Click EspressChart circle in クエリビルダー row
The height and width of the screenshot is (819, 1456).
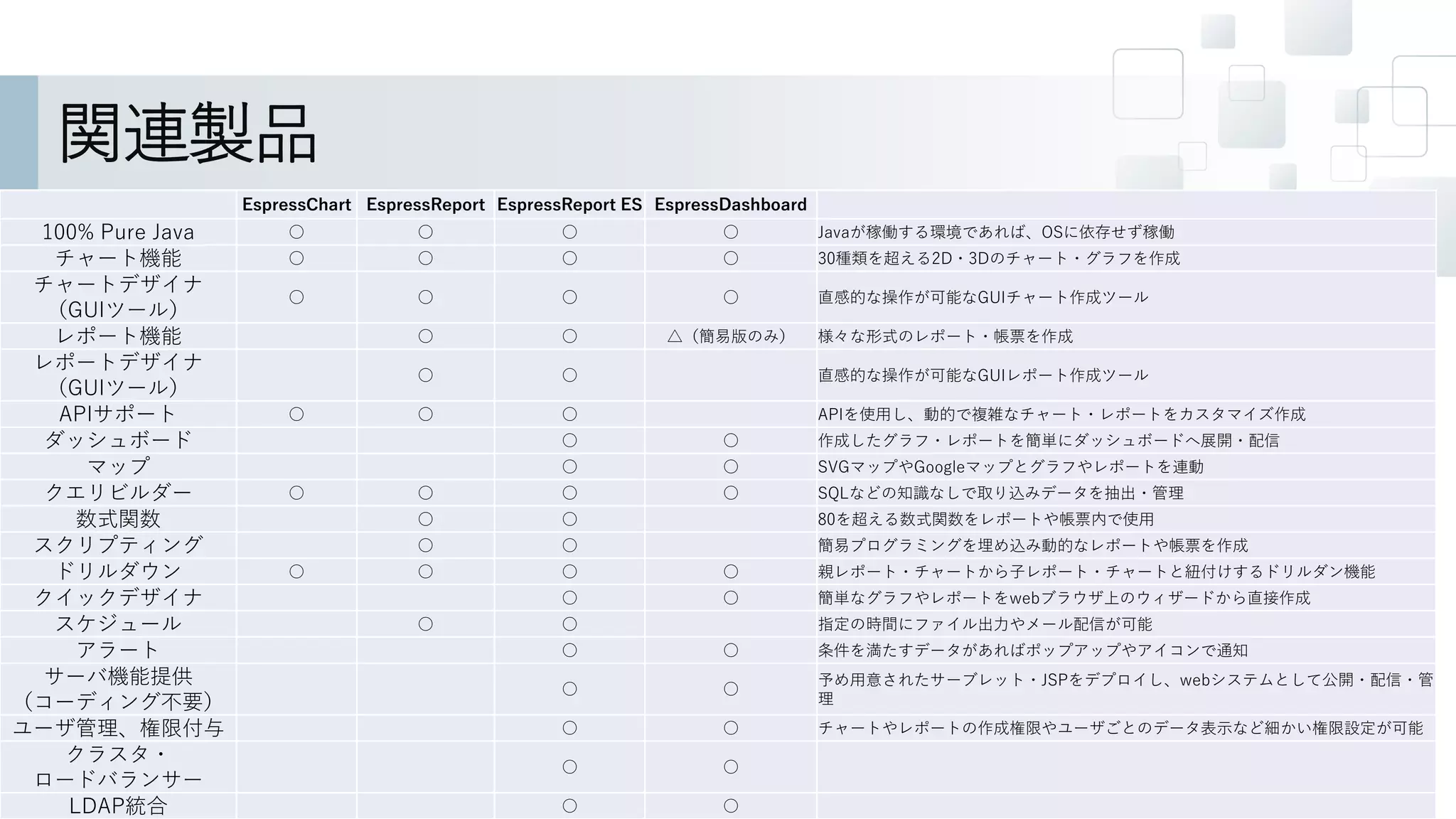coord(296,493)
